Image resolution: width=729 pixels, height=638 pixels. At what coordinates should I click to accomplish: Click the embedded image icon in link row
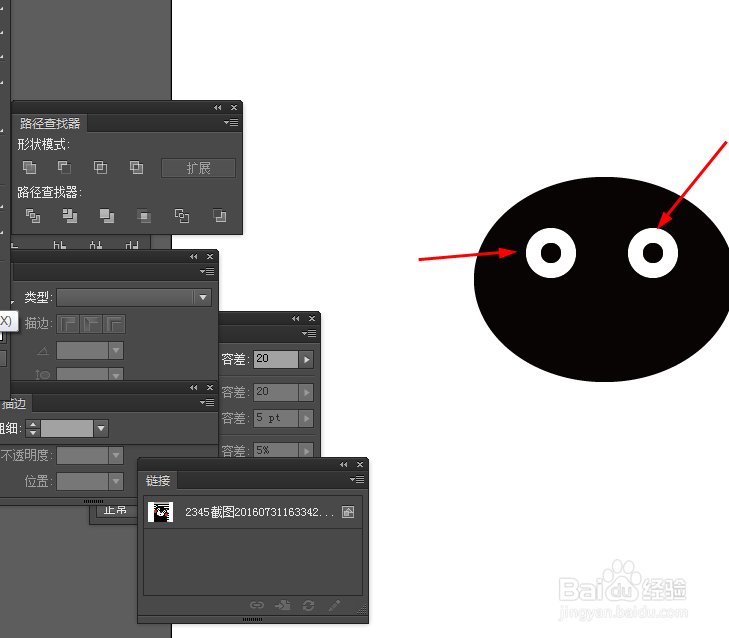coord(348,512)
